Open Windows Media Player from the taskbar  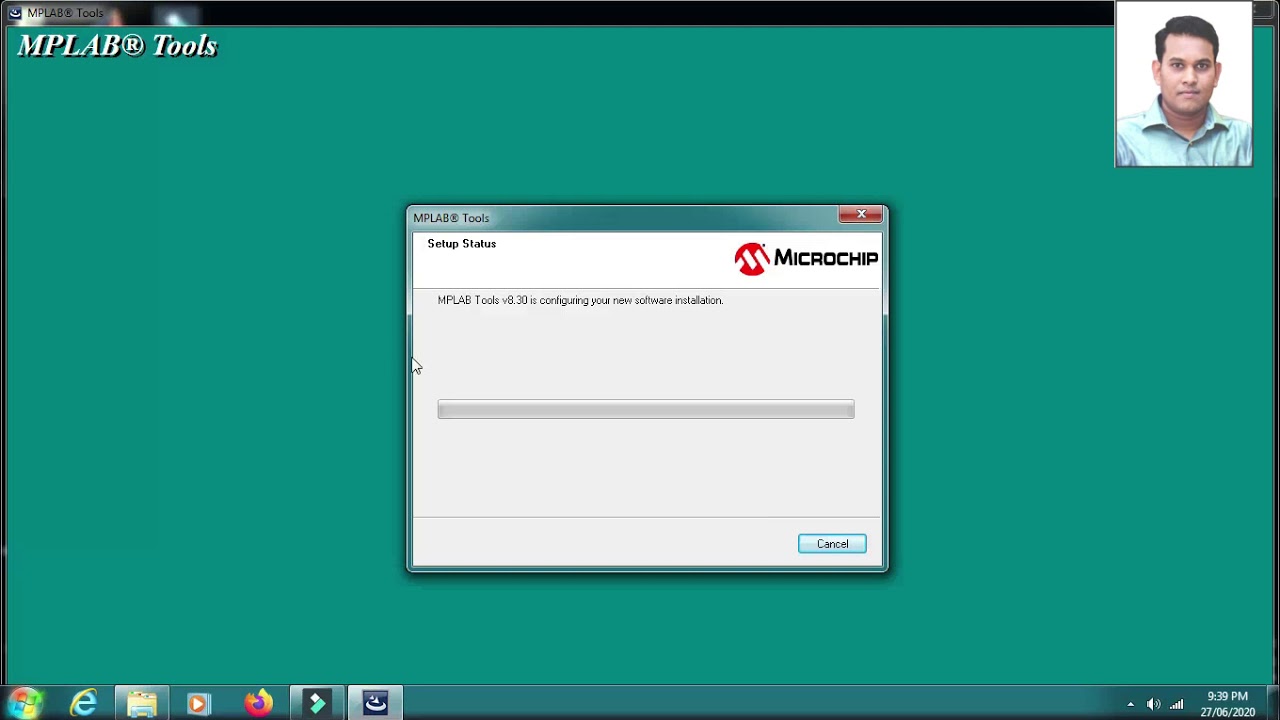tap(199, 703)
